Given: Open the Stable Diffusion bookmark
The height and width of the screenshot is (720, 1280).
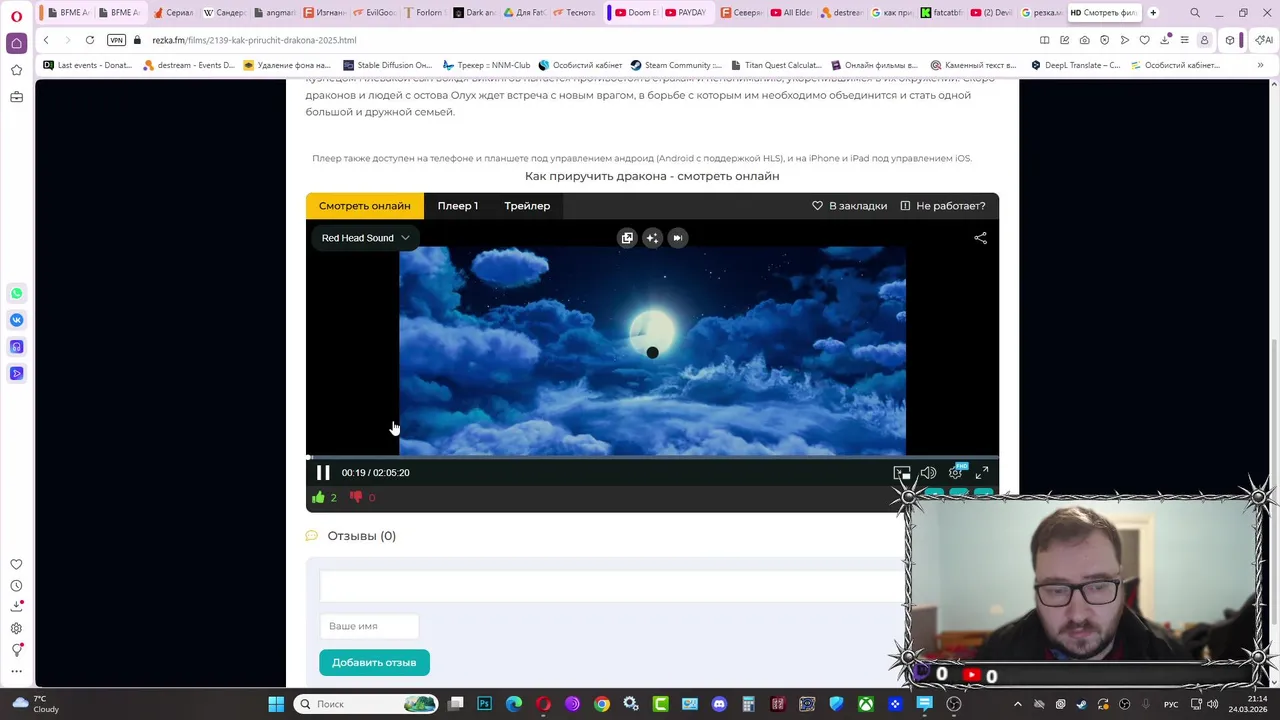Looking at the screenshot, I should (387, 65).
